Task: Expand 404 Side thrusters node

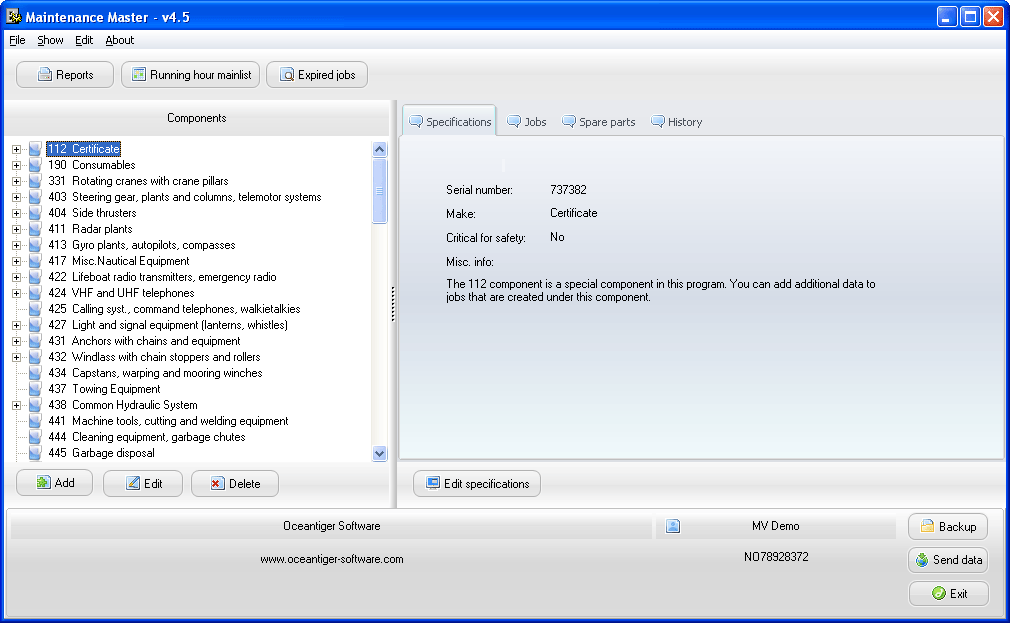Action: pos(16,213)
